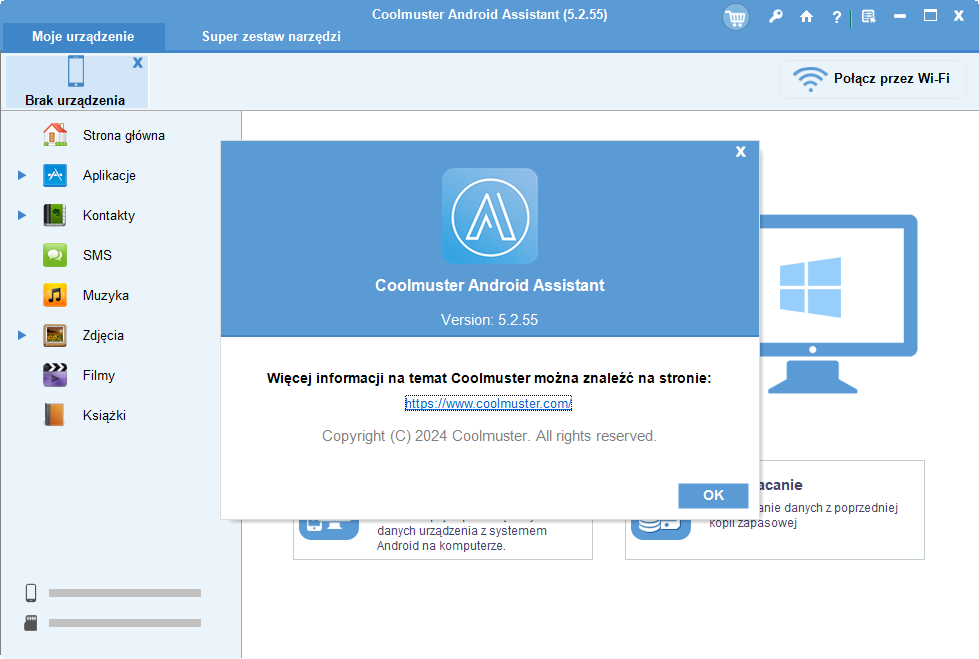Select Strona główna in sidebar
Viewport: 979px width, 659px height.
click(124, 136)
